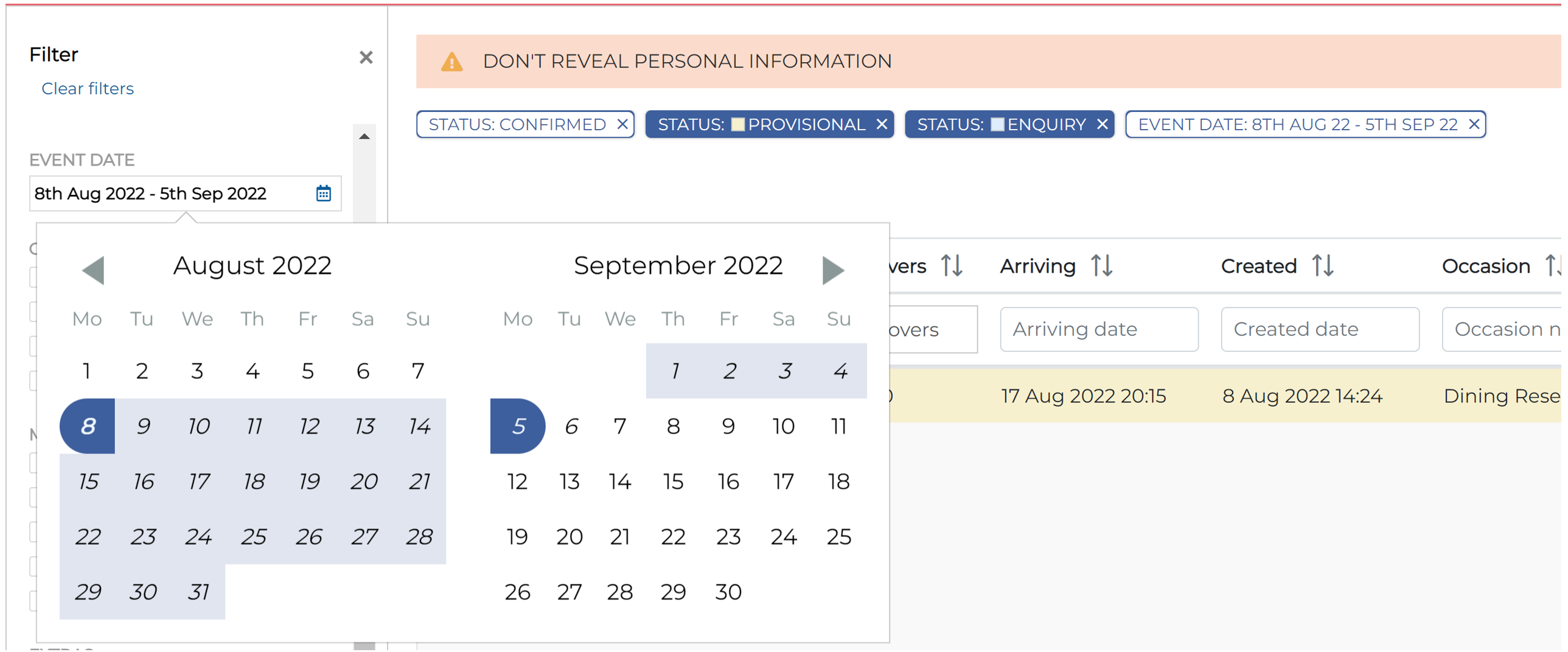The height and width of the screenshot is (652, 1568).
Task: Click the Provisional status color swatch
Action: 737,124
